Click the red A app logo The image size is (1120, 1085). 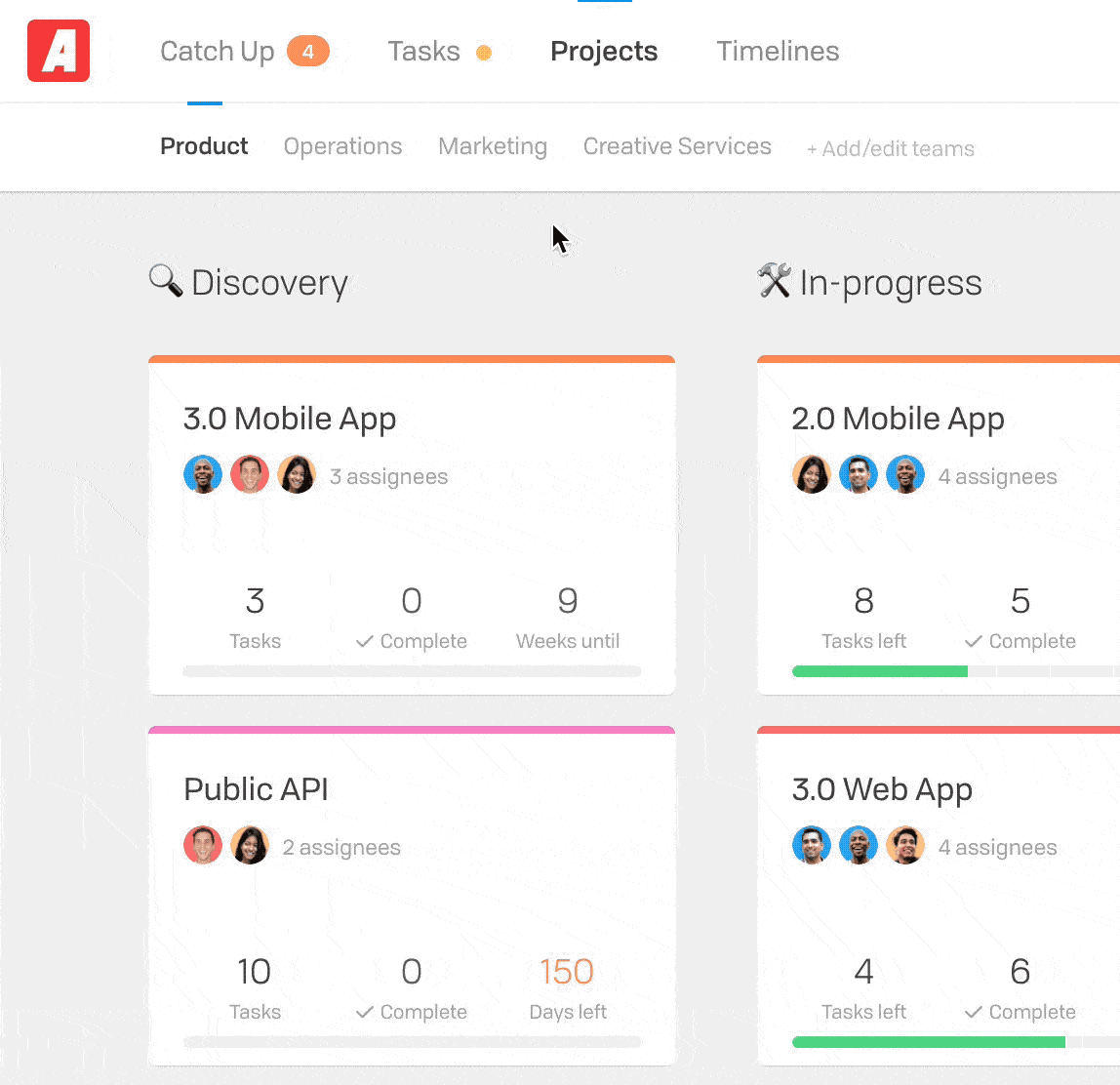tap(59, 51)
